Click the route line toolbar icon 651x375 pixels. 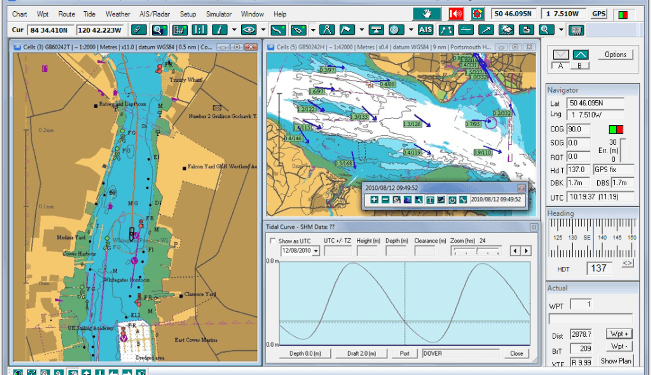click(278, 30)
